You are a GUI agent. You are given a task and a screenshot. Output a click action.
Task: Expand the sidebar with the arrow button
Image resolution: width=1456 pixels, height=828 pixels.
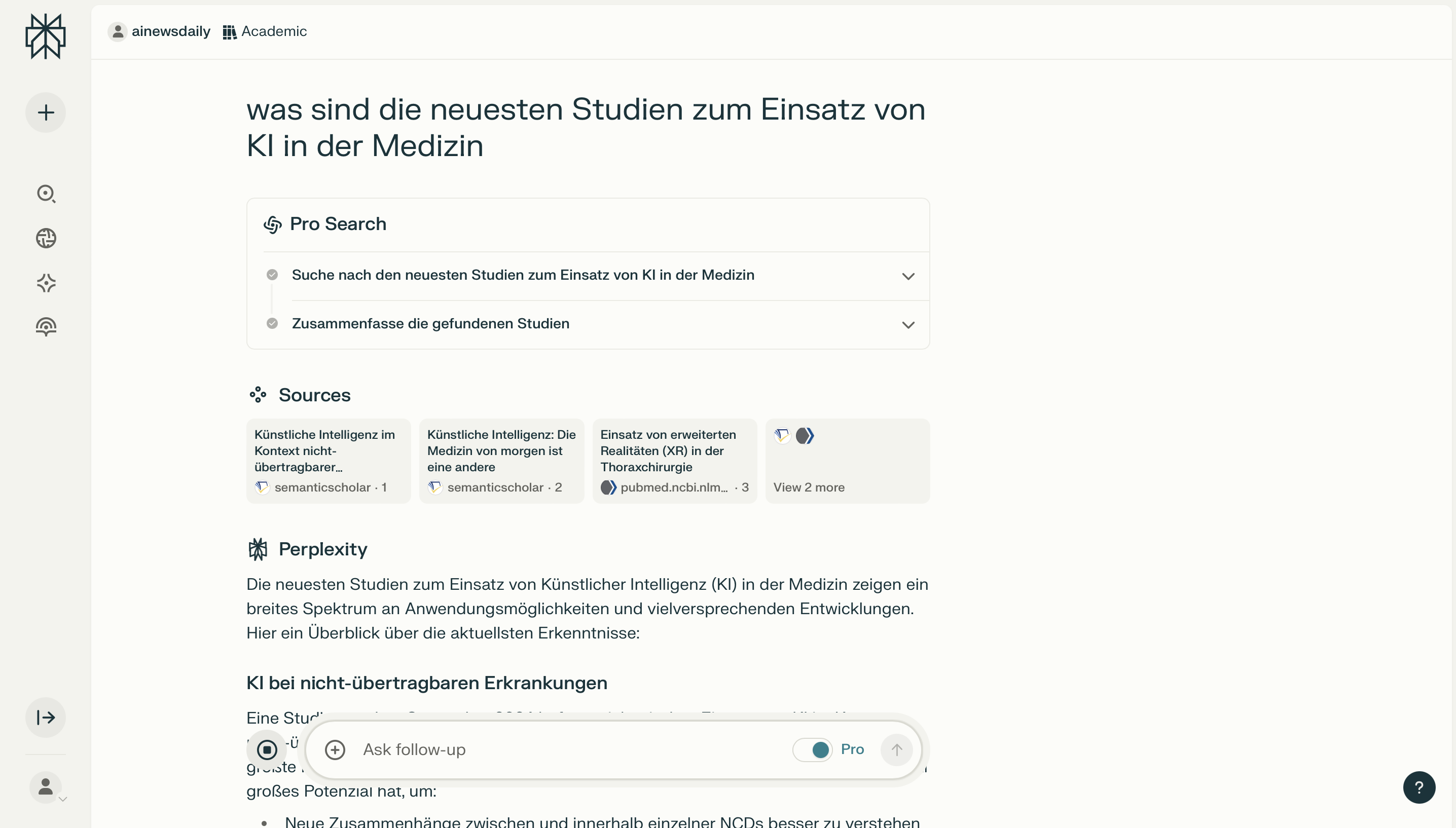pyautogui.click(x=46, y=718)
